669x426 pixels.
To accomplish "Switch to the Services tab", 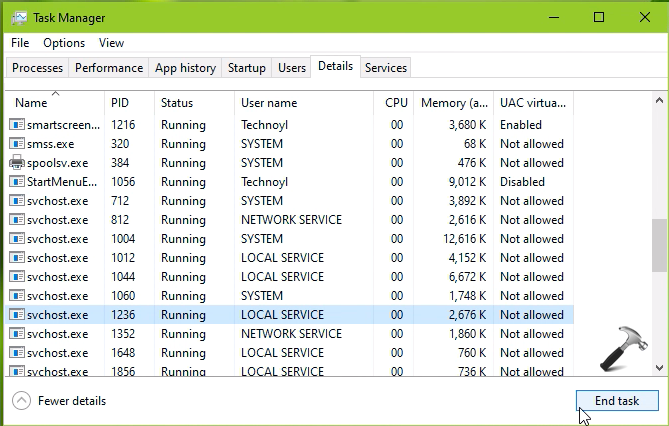I will 385,68.
